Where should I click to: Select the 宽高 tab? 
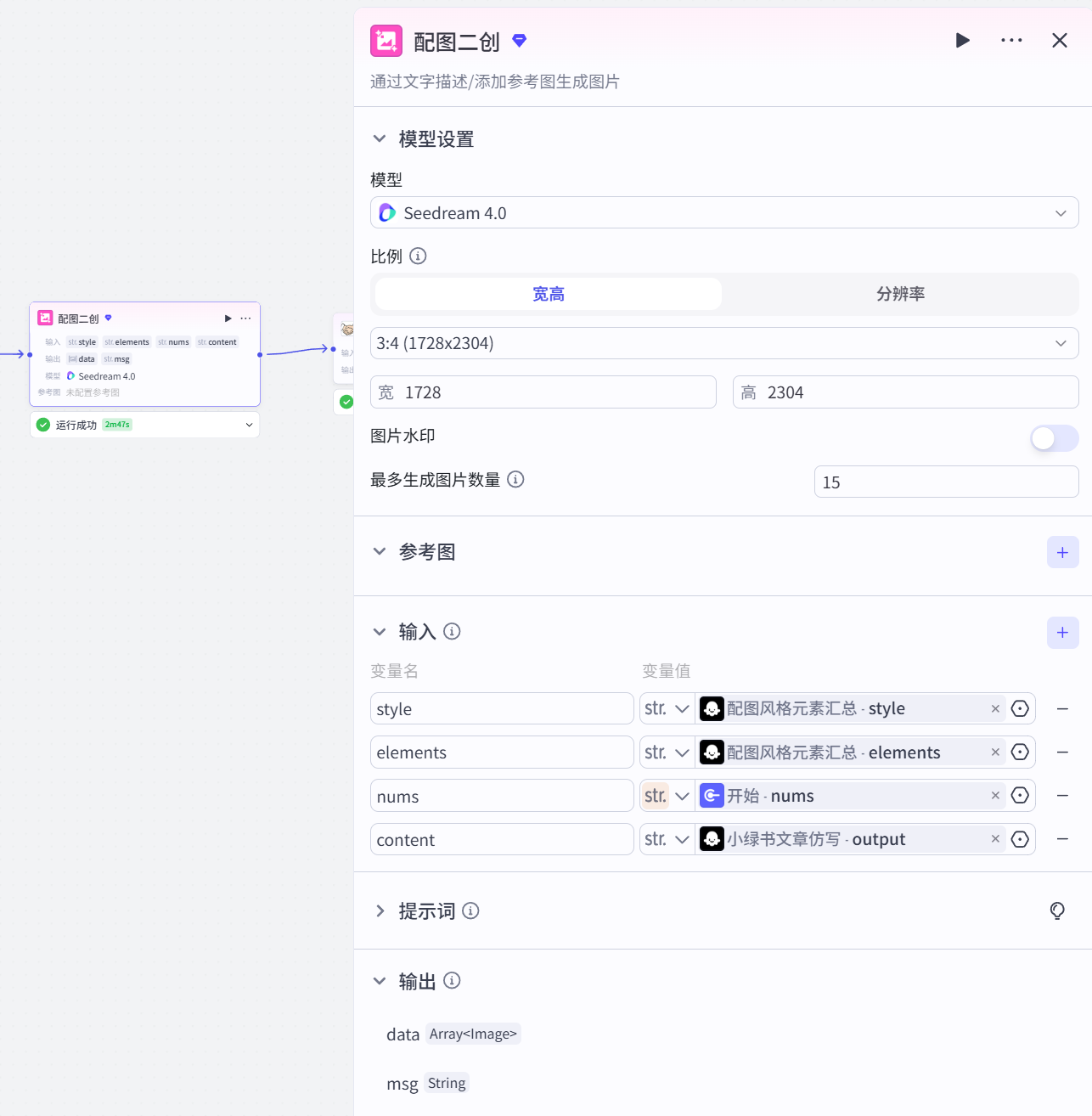[x=549, y=294]
